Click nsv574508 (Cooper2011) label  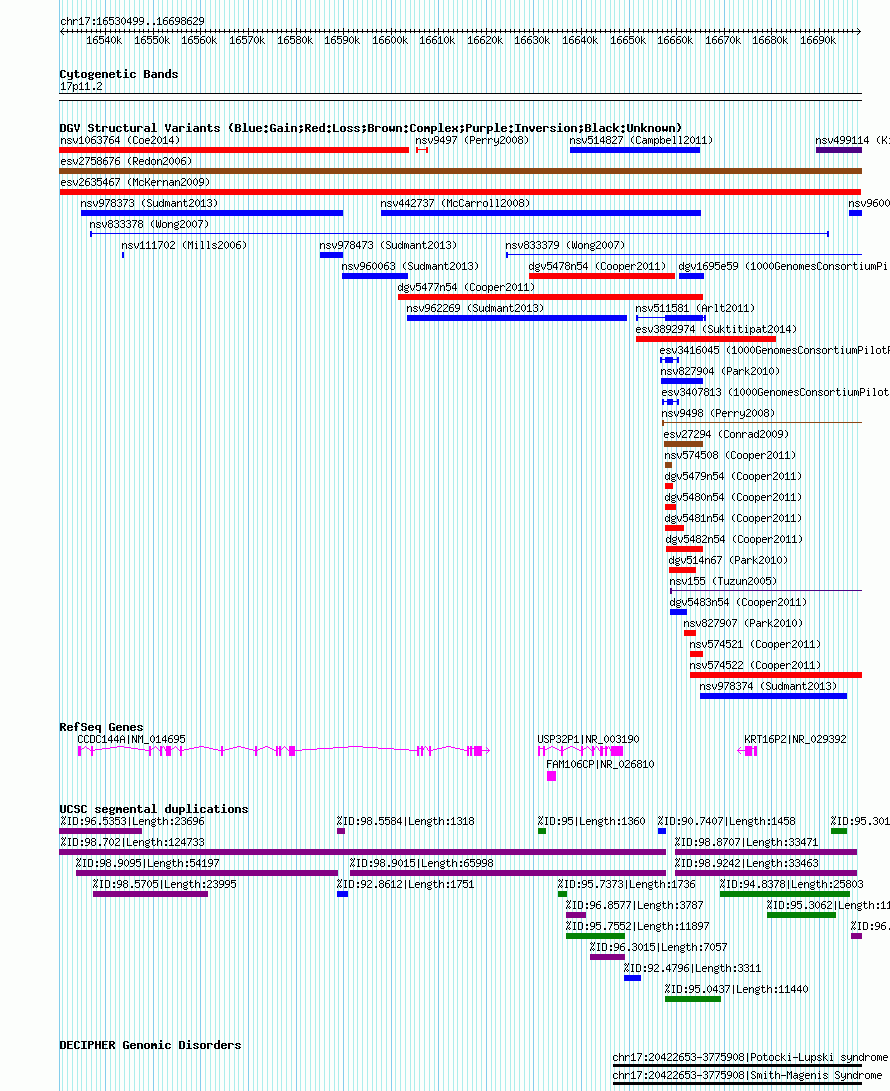[730, 455]
